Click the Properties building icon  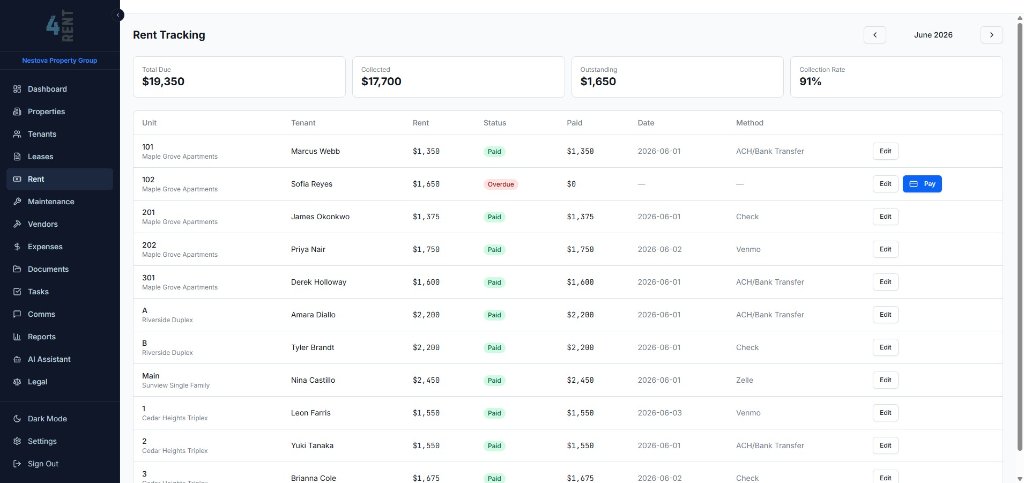tap(17, 112)
